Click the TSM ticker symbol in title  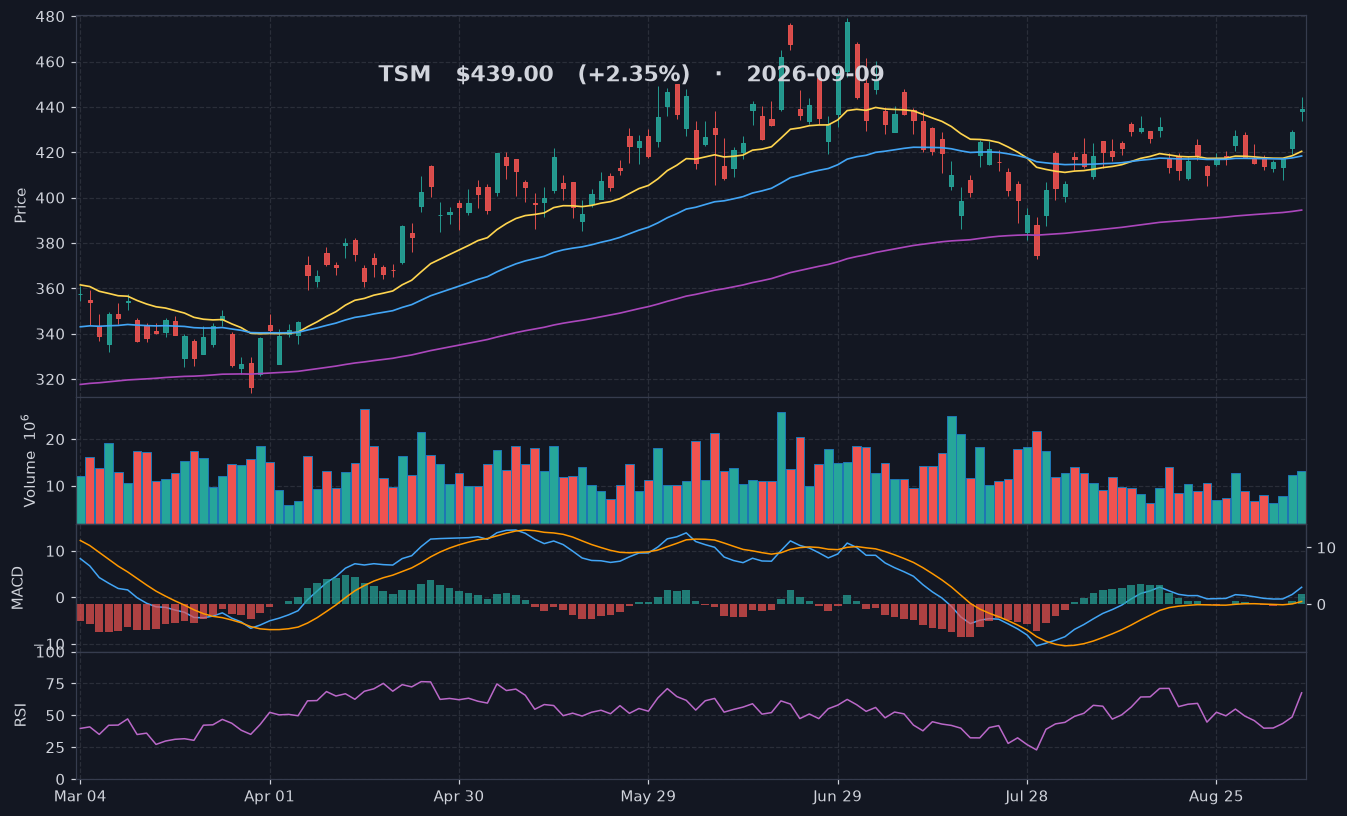coord(404,74)
